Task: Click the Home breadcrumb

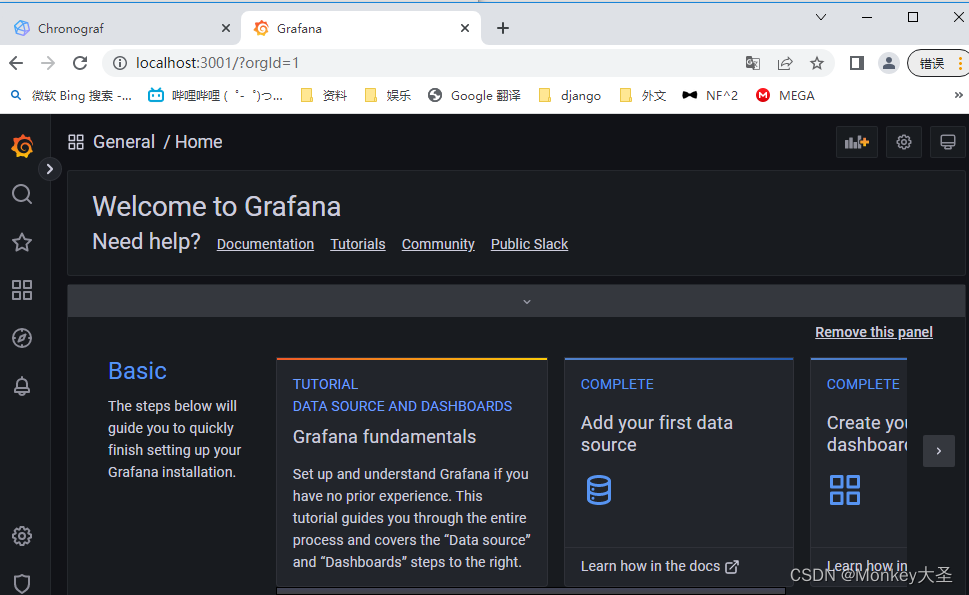Action: [x=198, y=142]
